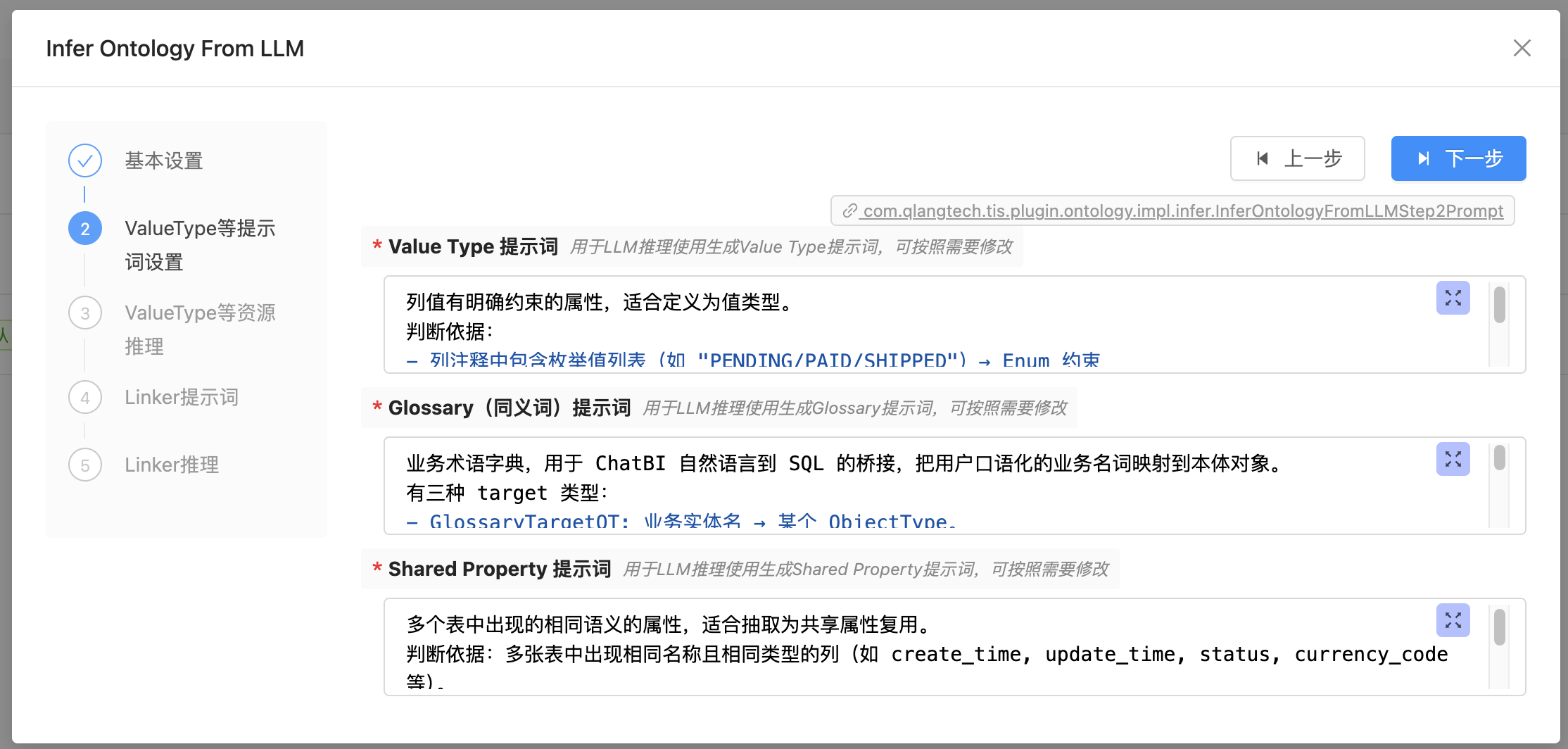Click the Shared Property helper text 用于LLM推理使用生成Shared Property提示词
This screenshot has width=1568, height=749.
click(866, 569)
